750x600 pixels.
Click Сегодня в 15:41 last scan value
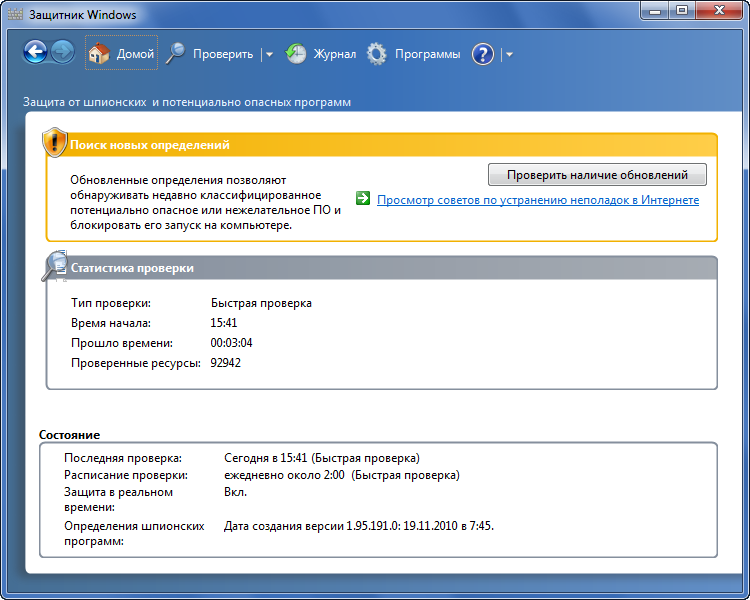(321, 458)
